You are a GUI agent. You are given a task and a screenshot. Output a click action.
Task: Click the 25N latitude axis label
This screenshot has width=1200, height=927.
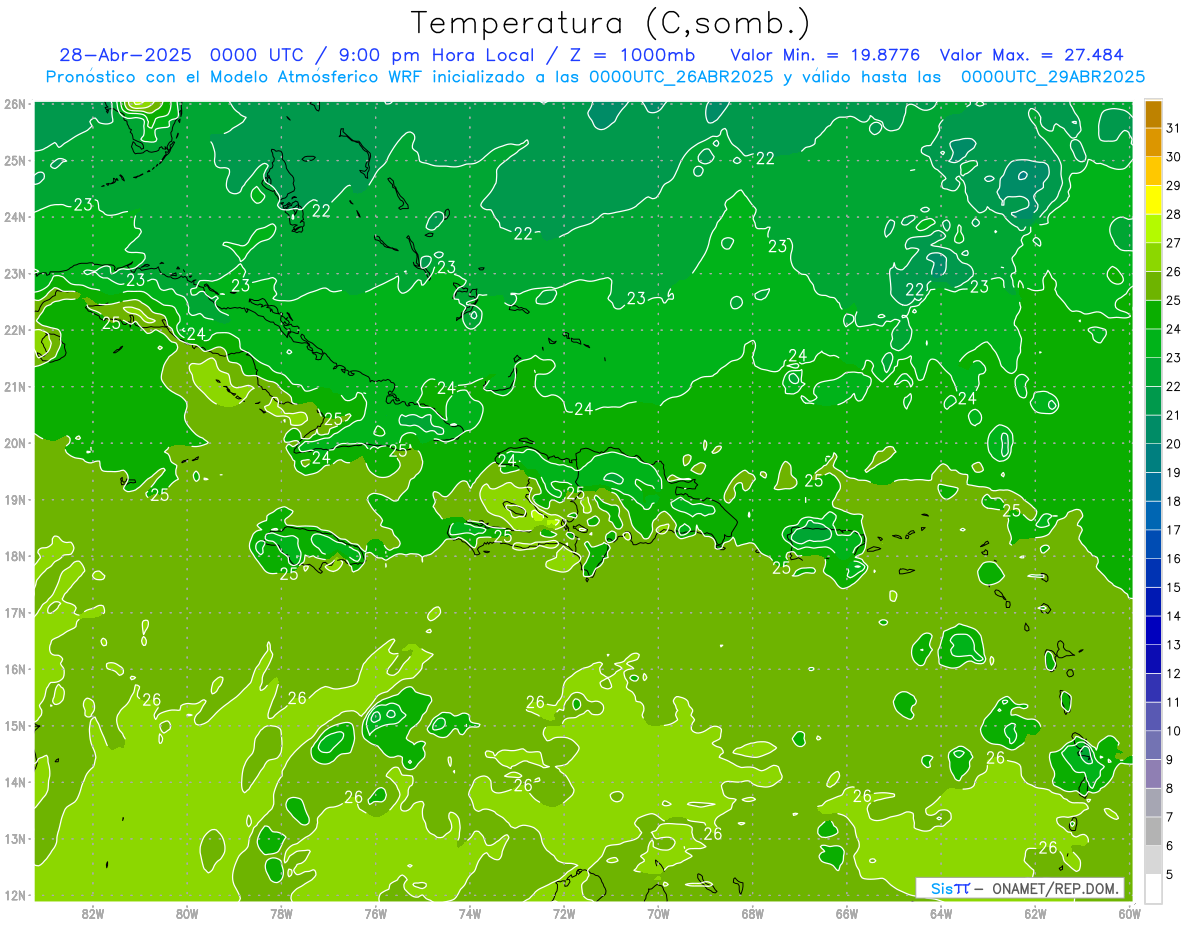(14, 160)
